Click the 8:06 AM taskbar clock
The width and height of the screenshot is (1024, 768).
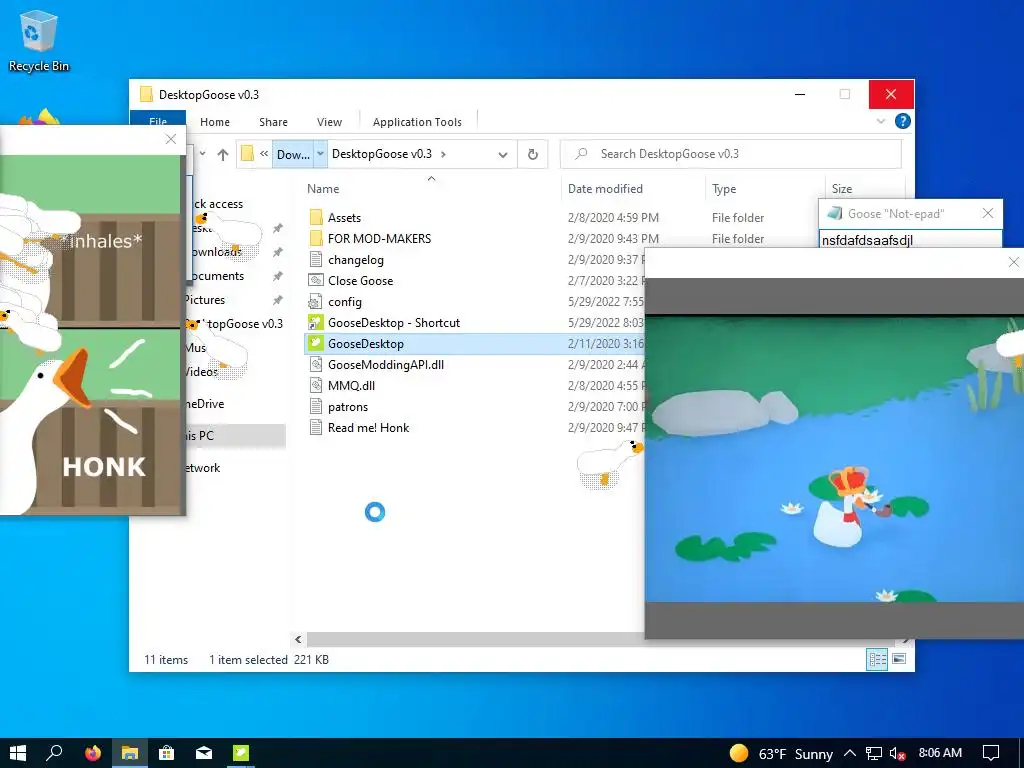click(940, 753)
